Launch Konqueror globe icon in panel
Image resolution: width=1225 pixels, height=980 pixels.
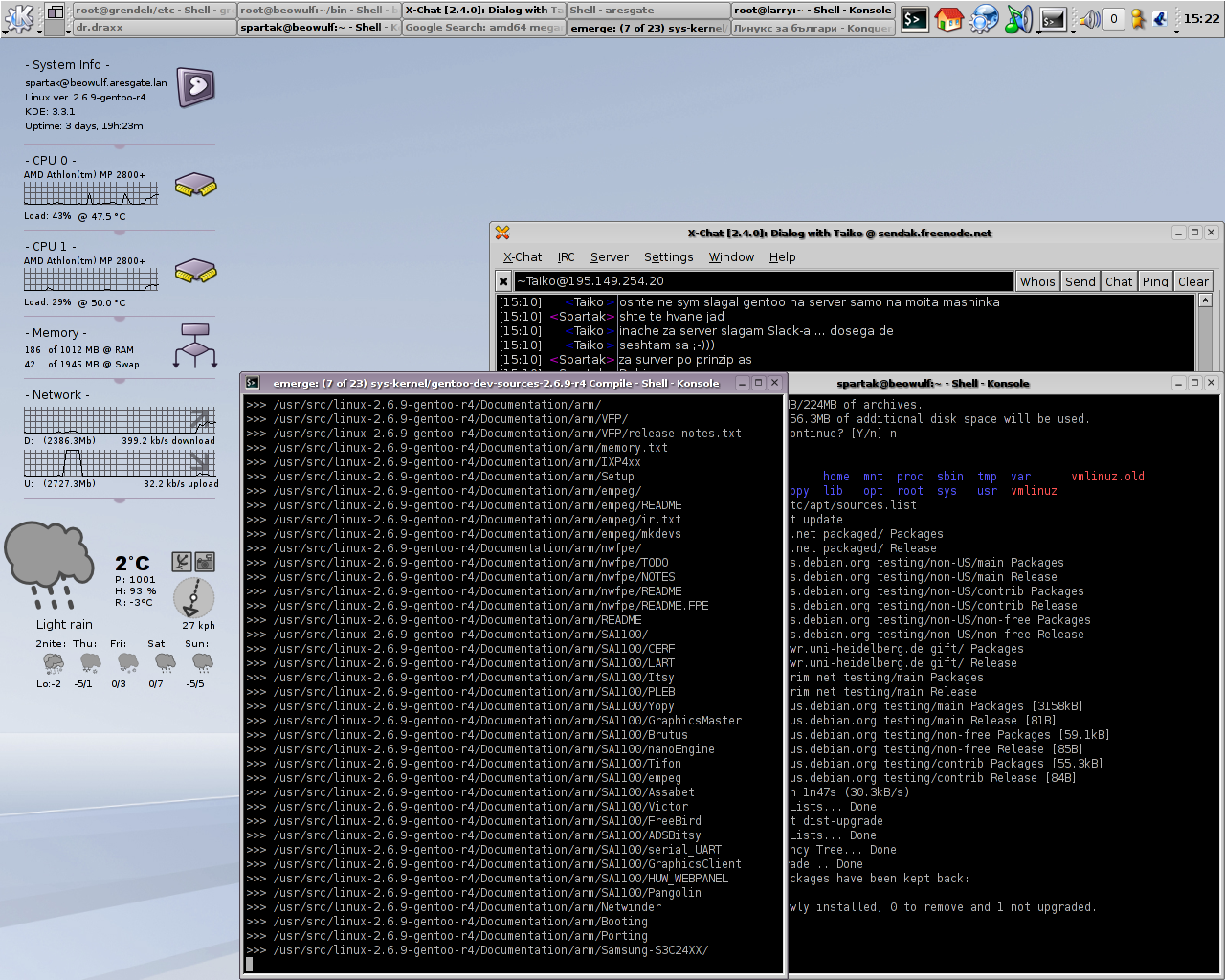click(984, 18)
